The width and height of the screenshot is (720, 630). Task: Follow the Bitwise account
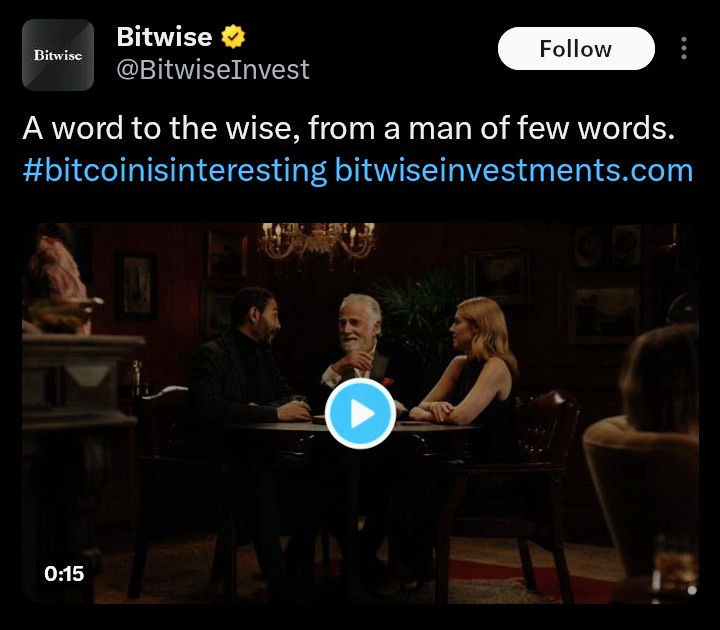[x=576, y=49]
